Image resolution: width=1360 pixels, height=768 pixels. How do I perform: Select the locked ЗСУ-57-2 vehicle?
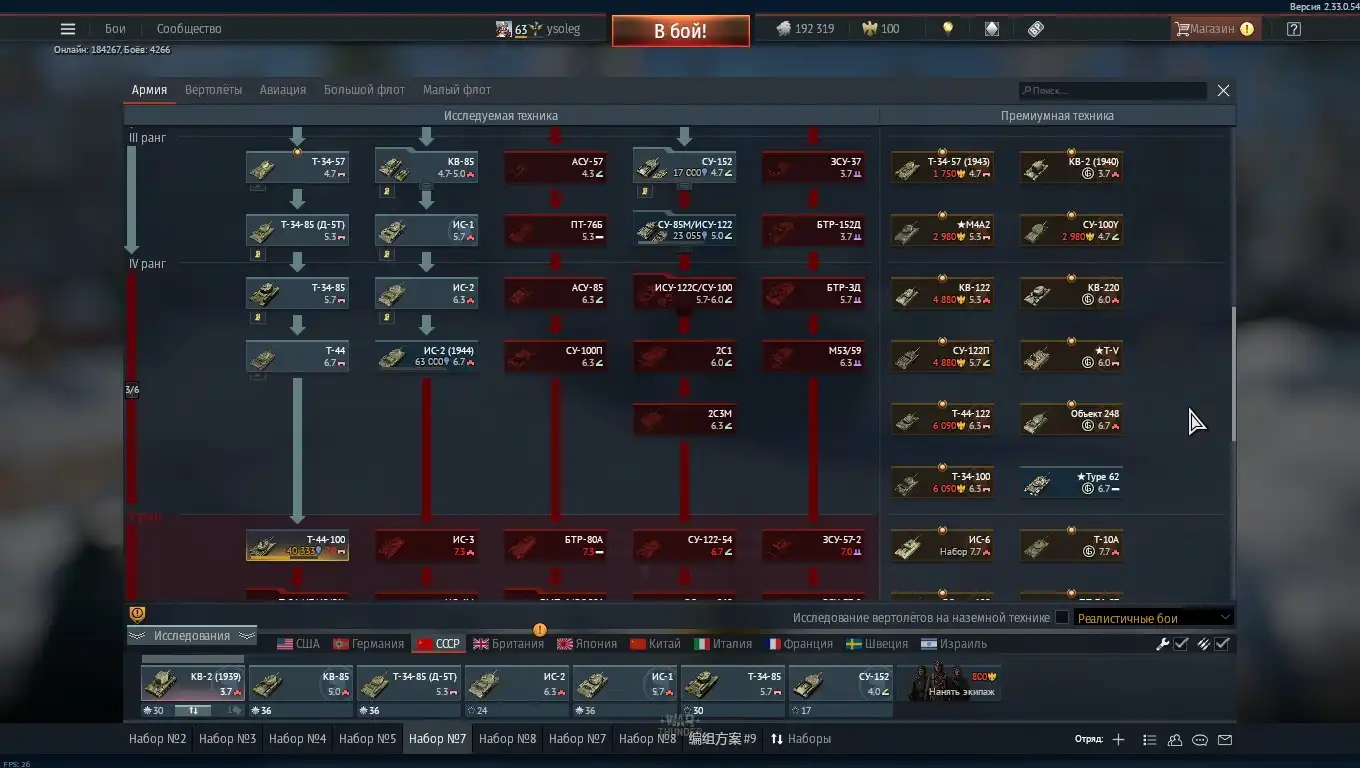pos(814,545)
